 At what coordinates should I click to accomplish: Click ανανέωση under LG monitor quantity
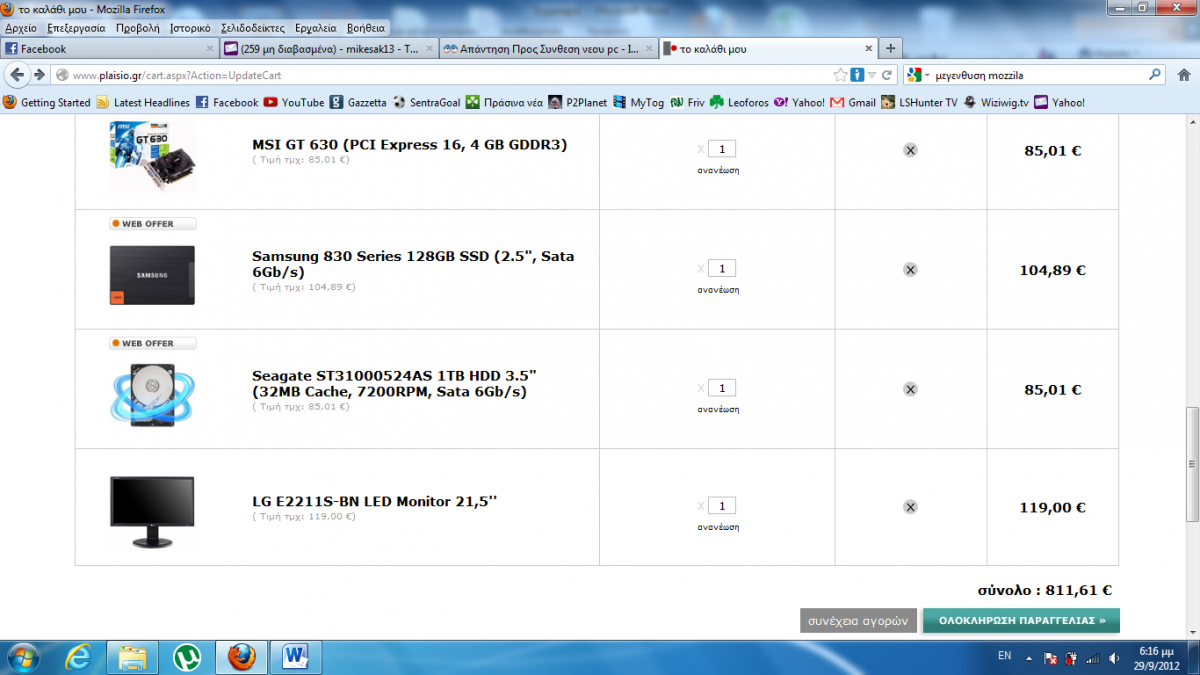718,527
